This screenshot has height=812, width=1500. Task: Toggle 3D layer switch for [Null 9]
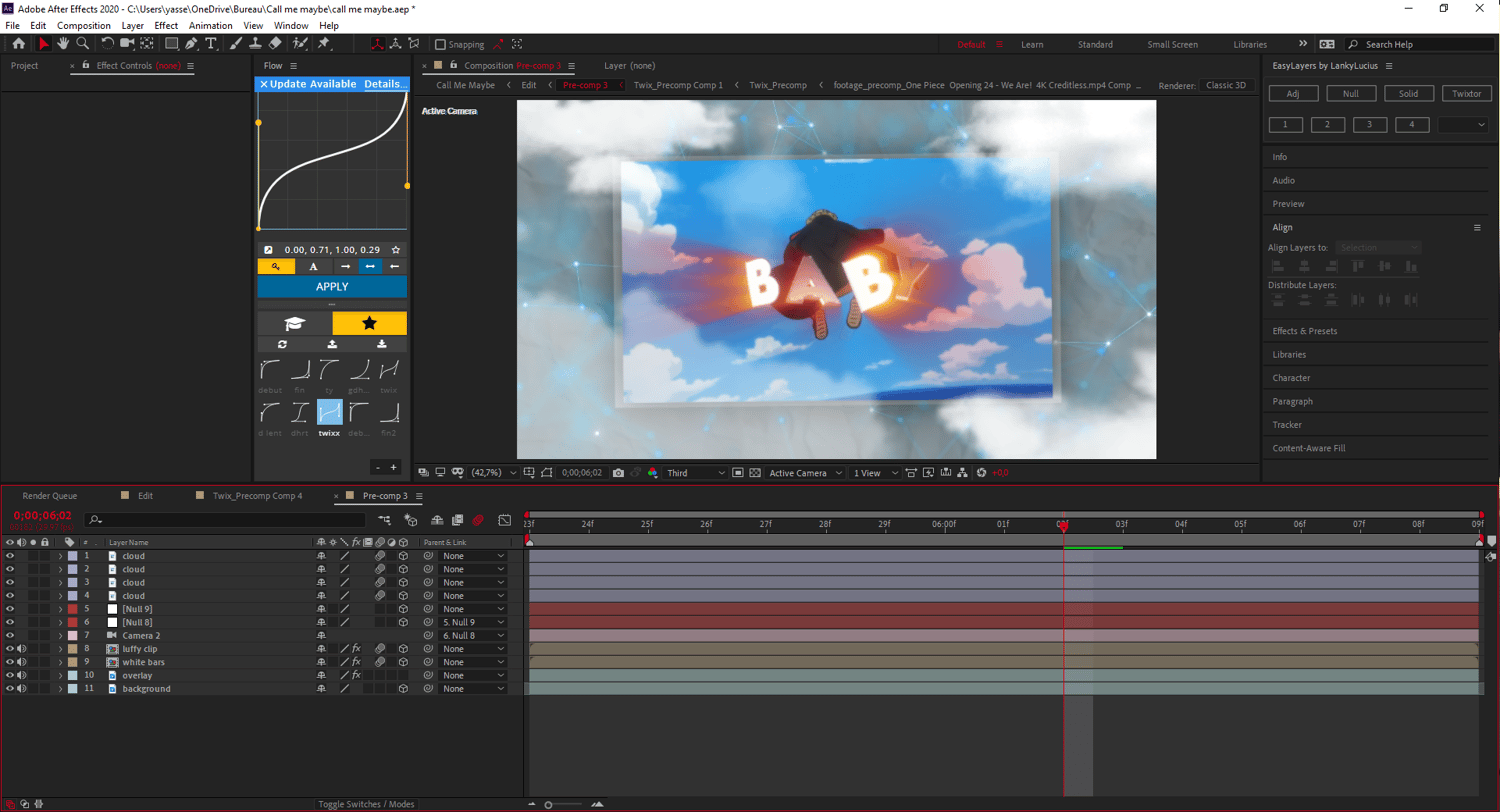(403, 609)
